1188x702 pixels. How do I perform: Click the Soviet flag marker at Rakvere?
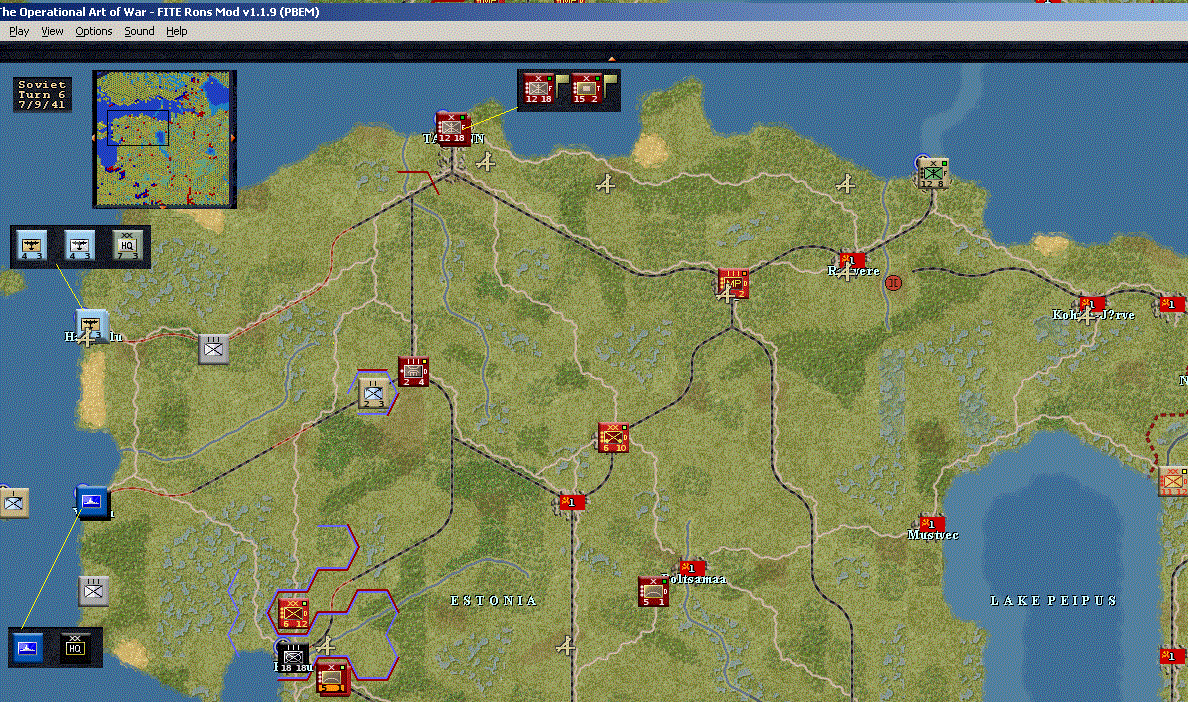point(852,261)
